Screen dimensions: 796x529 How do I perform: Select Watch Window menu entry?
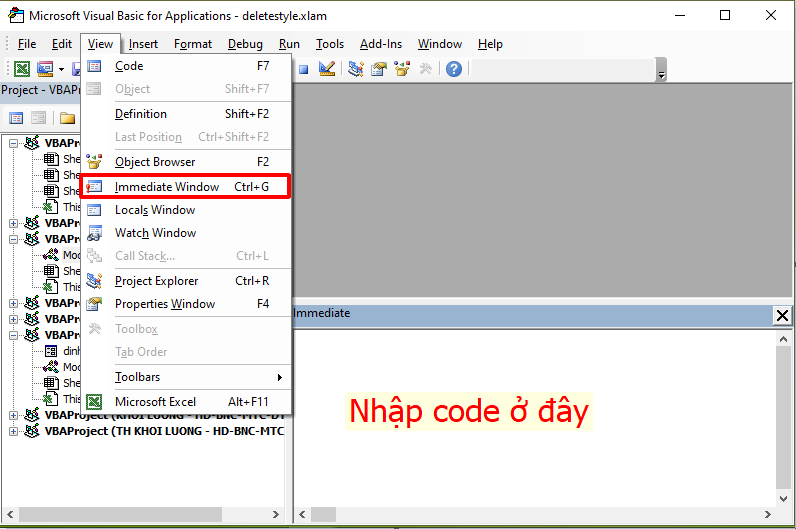click(x=186, y=233)
